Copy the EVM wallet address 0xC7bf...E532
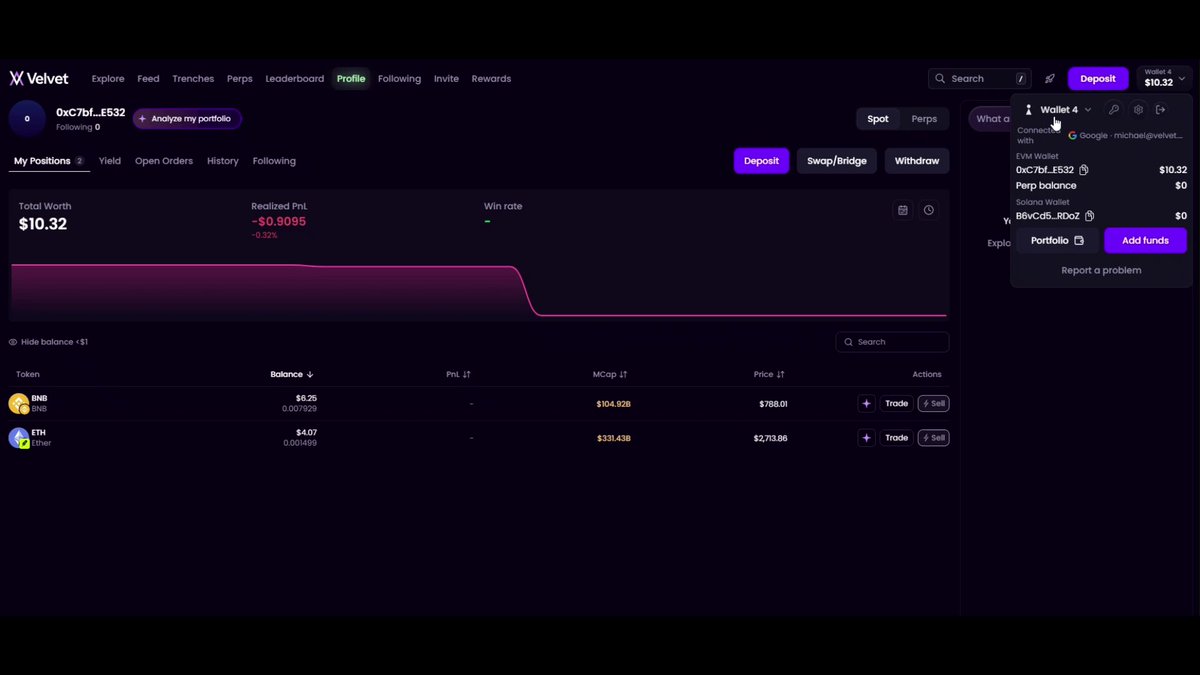Viewport: 1200px width, 675px height. tap(1084, 170)
